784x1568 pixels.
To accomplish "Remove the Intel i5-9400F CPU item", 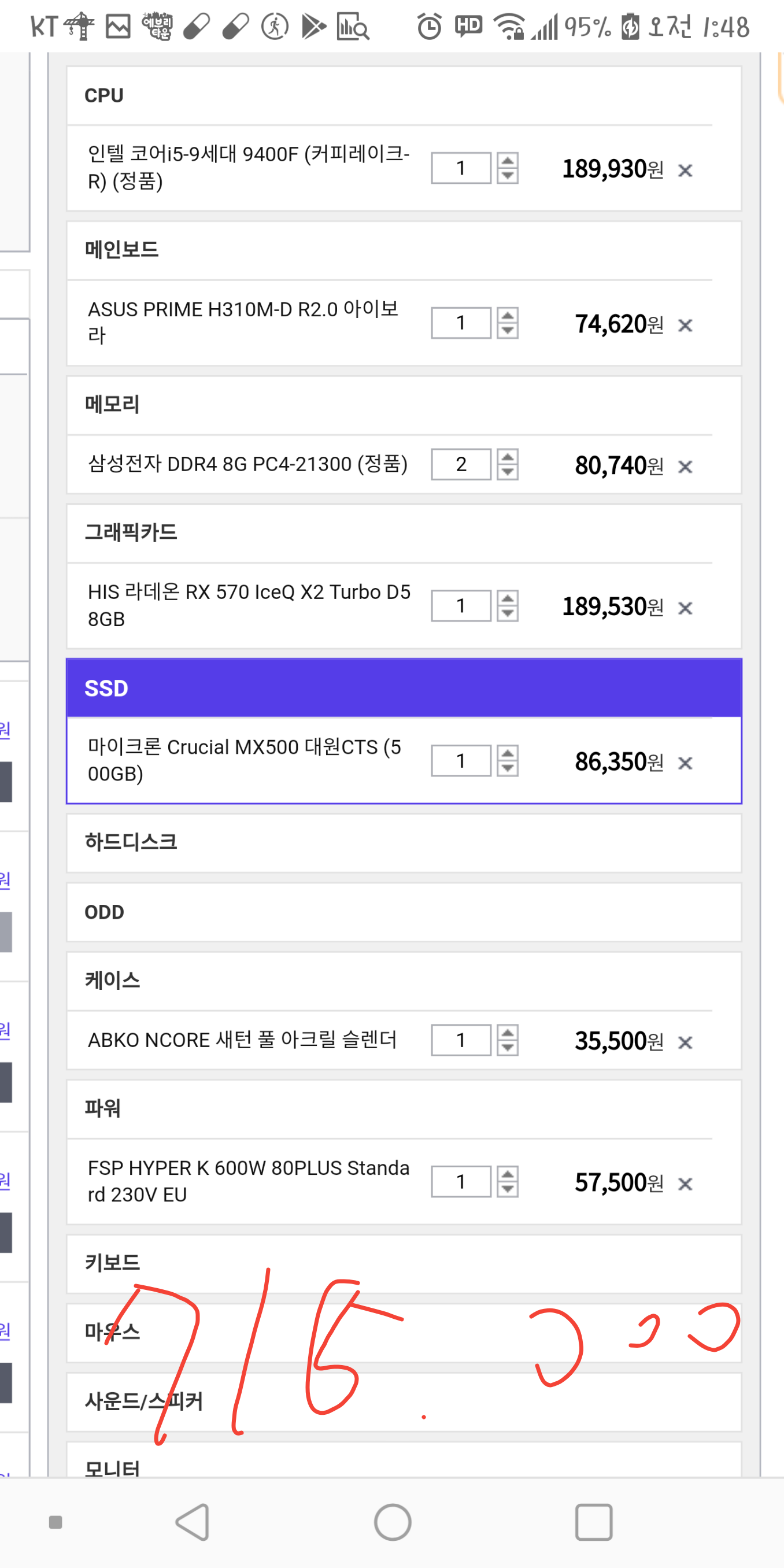I will point(685,171).
